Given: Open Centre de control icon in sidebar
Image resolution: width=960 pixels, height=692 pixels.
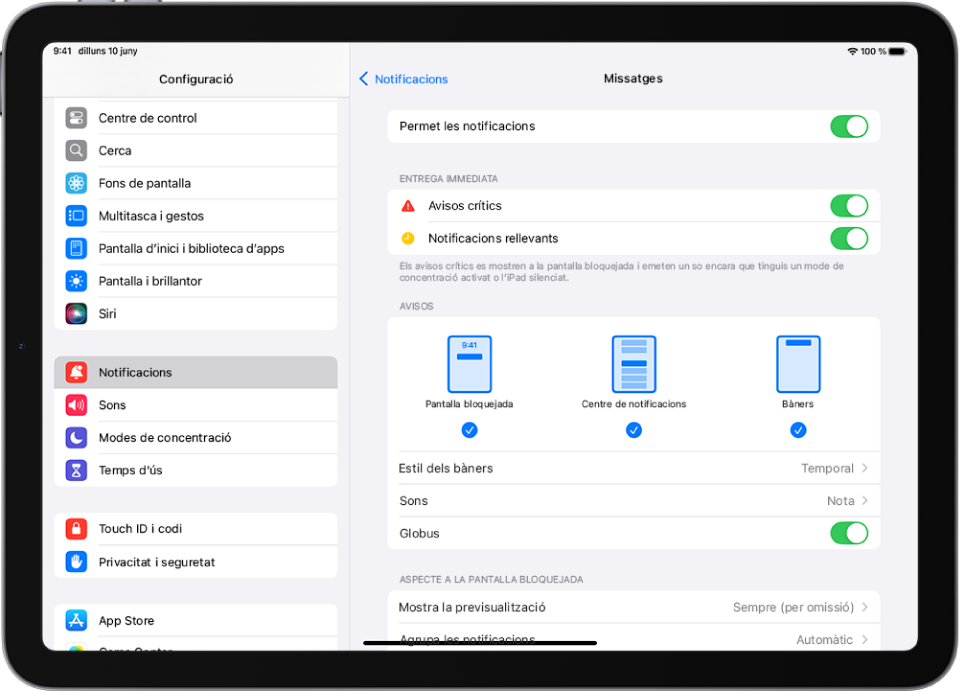Looking at the screenshot, I should click(76, 118).
